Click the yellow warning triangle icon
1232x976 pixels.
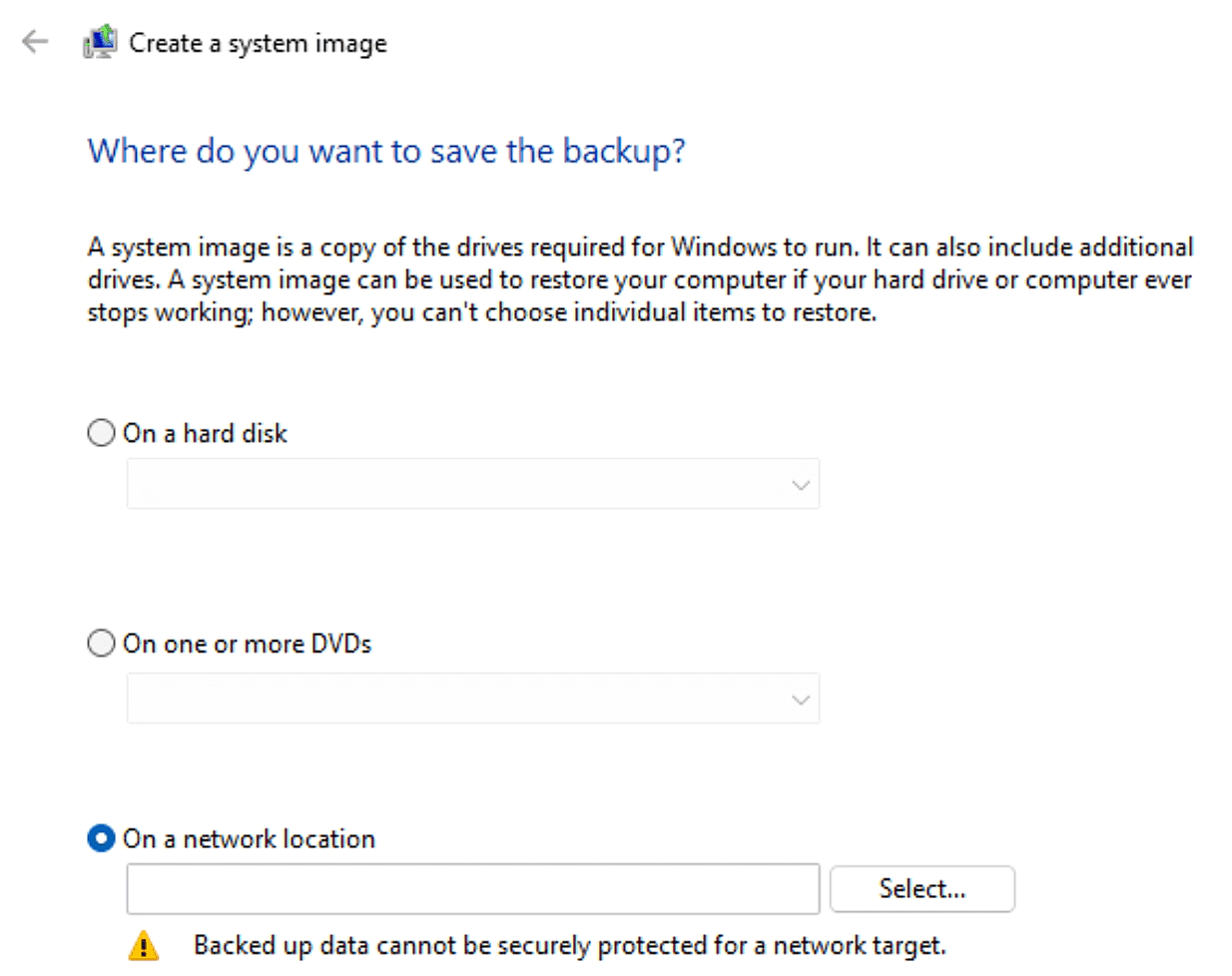(x=144, y=945)
